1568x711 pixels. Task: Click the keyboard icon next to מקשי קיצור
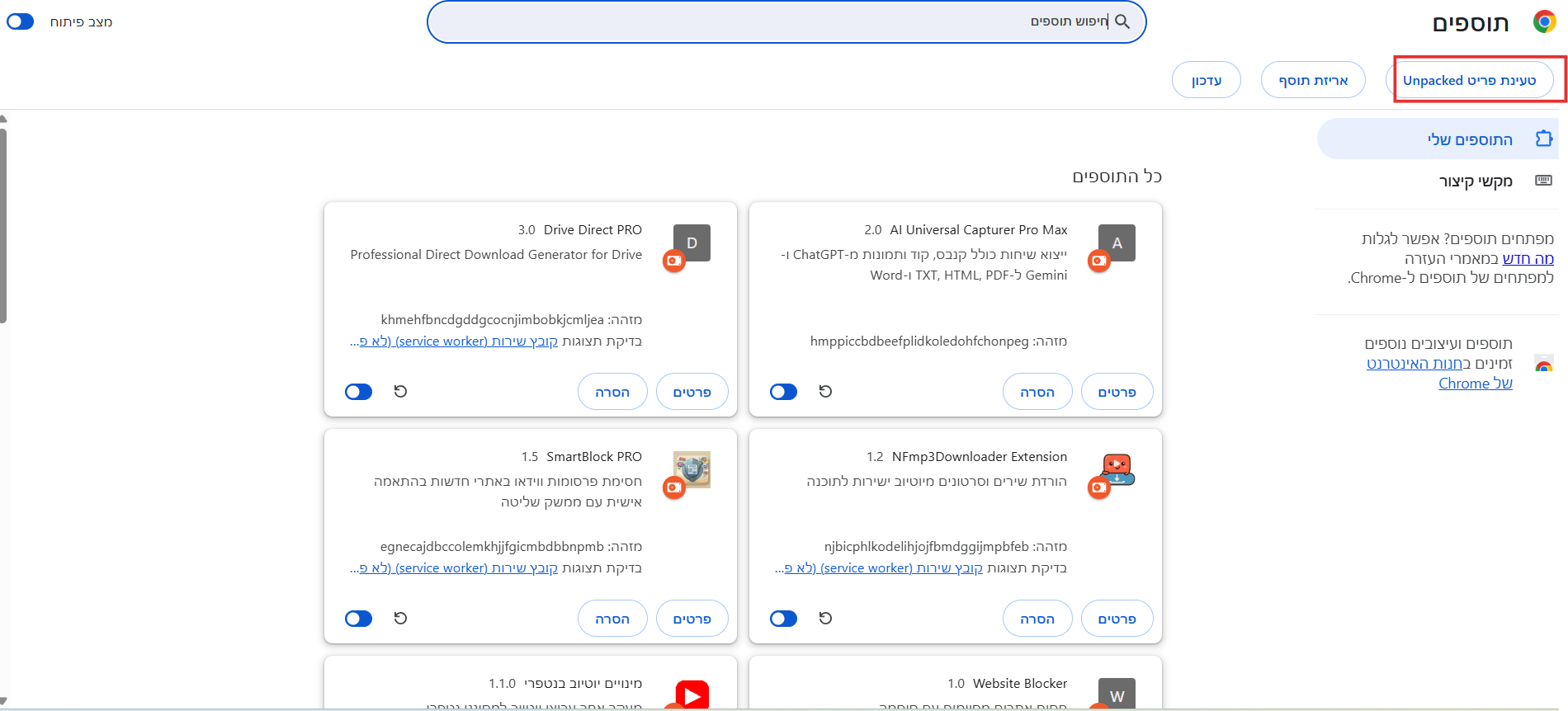[x=1544, y=181]
